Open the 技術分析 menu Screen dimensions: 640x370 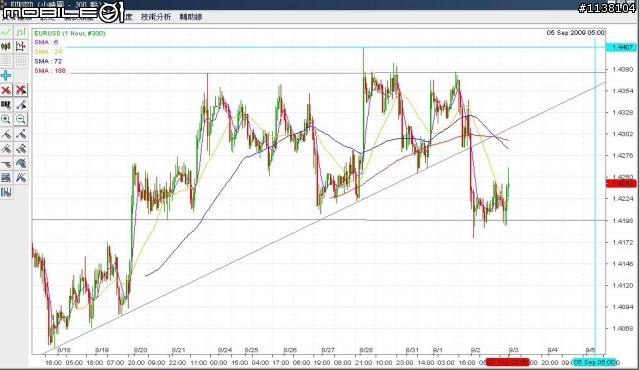[156, 17]
